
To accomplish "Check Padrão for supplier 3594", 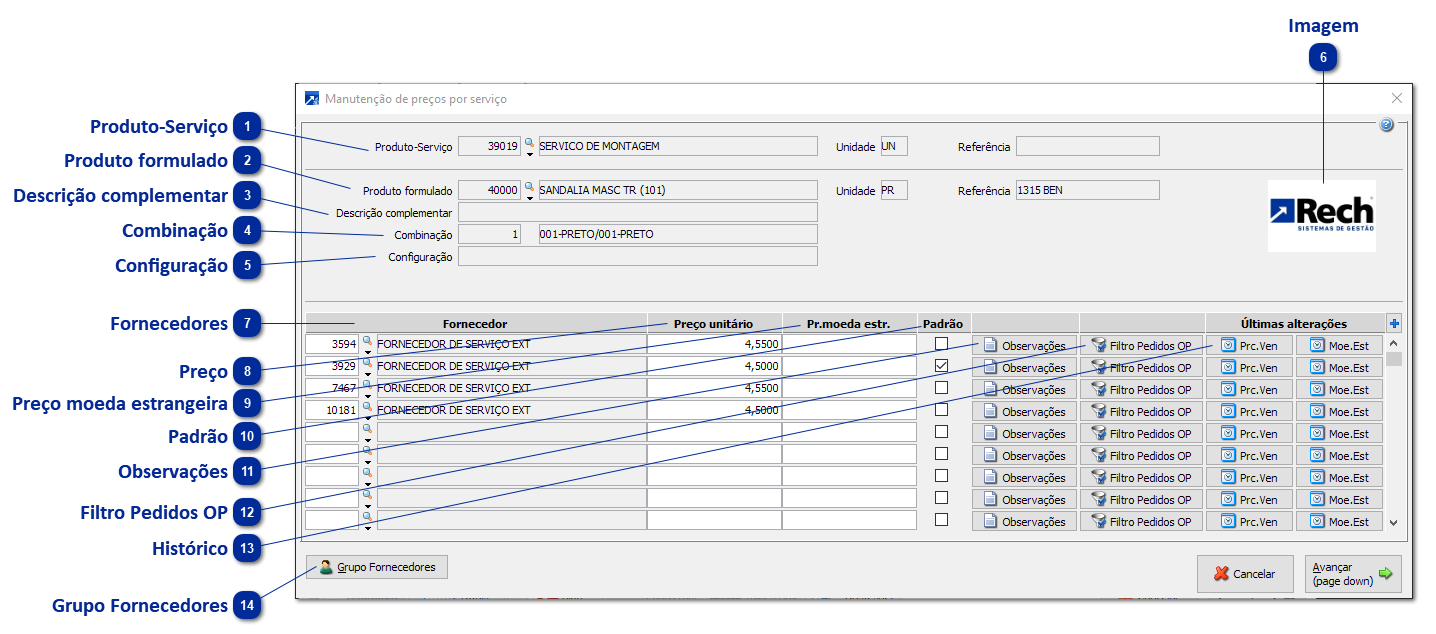I will click(x=941, y=344).
